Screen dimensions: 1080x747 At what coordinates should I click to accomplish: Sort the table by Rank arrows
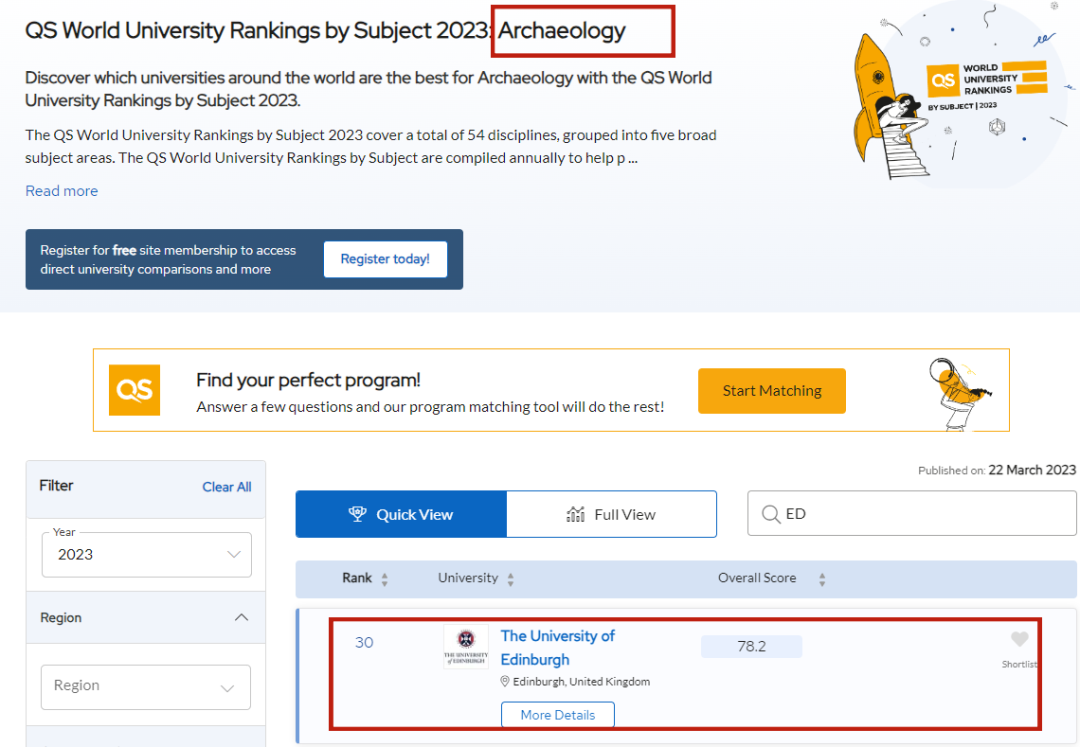[x=384, y=580]
